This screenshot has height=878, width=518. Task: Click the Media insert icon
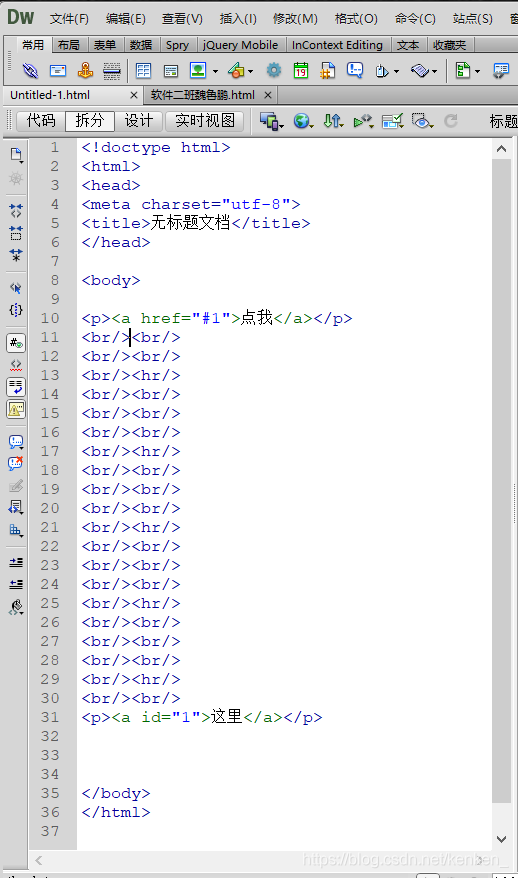(236, 71)
